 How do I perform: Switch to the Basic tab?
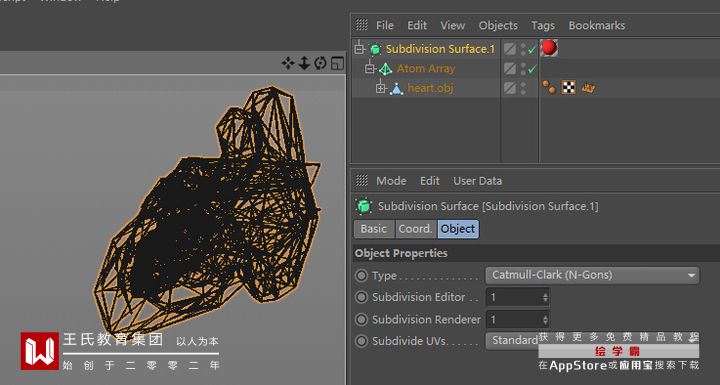[374, 229]
